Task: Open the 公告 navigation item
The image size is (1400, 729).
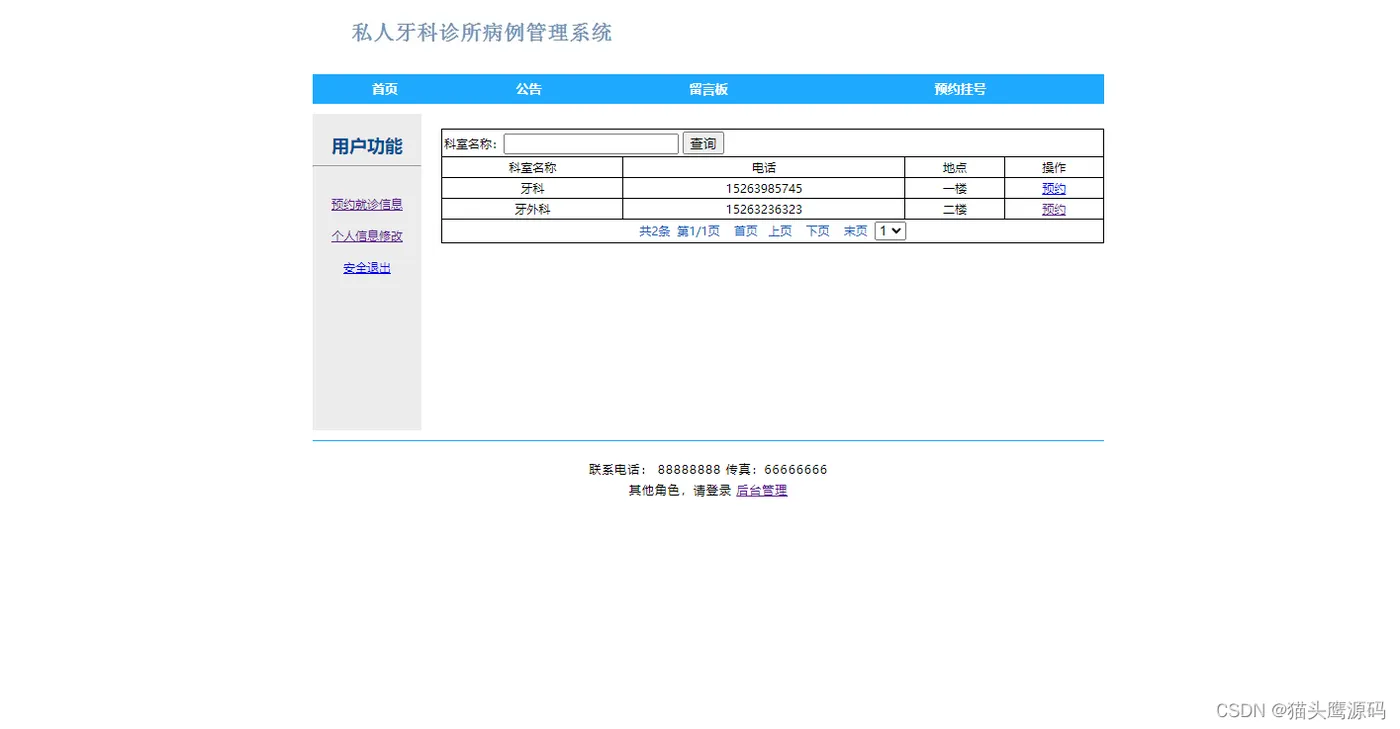Action: point(529,89)
